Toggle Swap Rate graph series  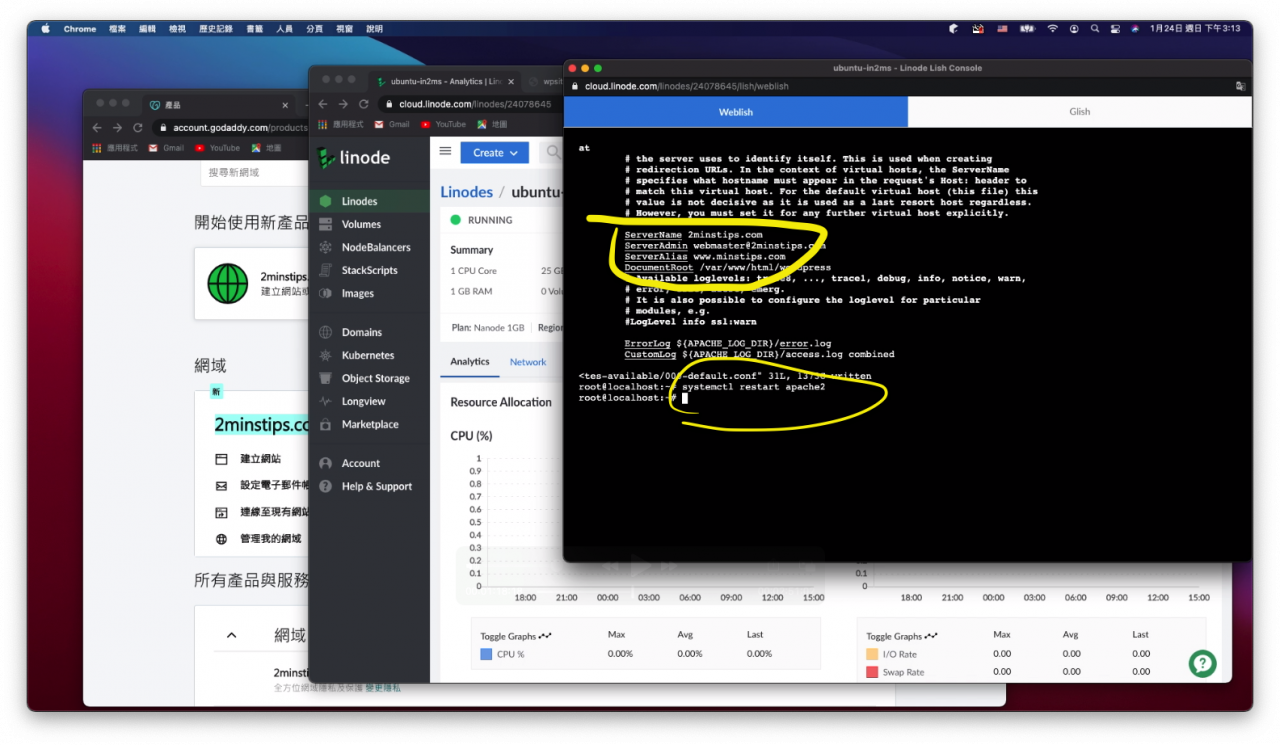click(896, 672)
